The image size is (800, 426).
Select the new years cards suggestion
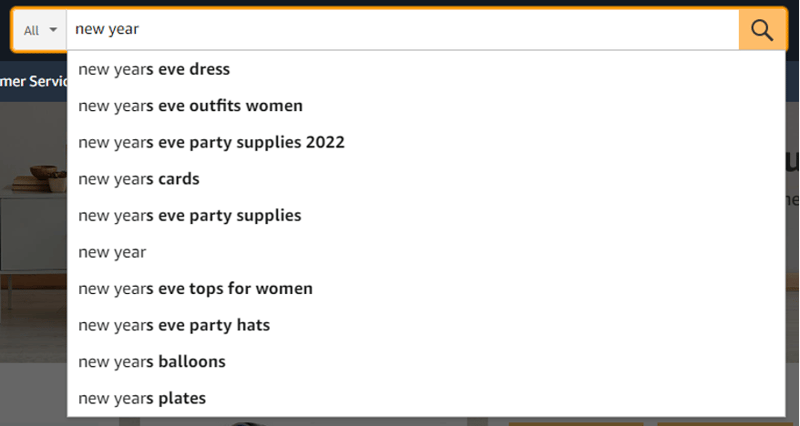(426, 179)
